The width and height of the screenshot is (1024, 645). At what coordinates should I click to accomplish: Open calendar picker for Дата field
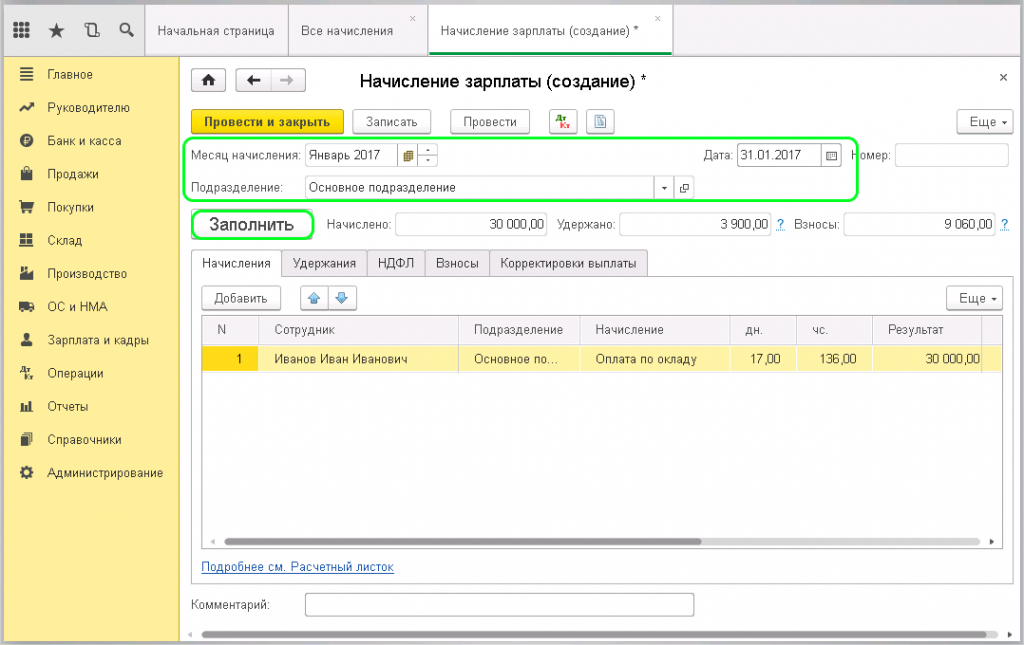(x=831, y=155)
